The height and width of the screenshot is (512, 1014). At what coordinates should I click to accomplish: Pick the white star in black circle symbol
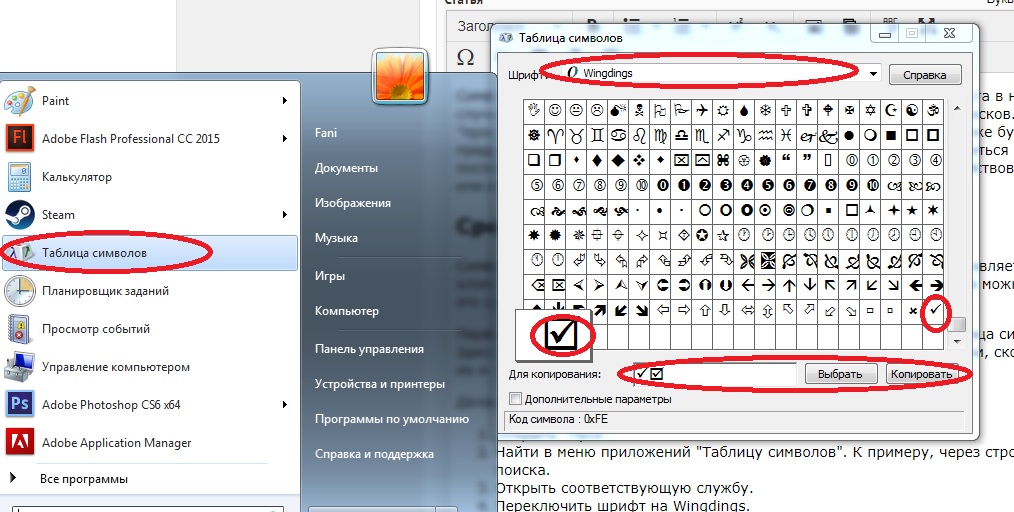702,235
